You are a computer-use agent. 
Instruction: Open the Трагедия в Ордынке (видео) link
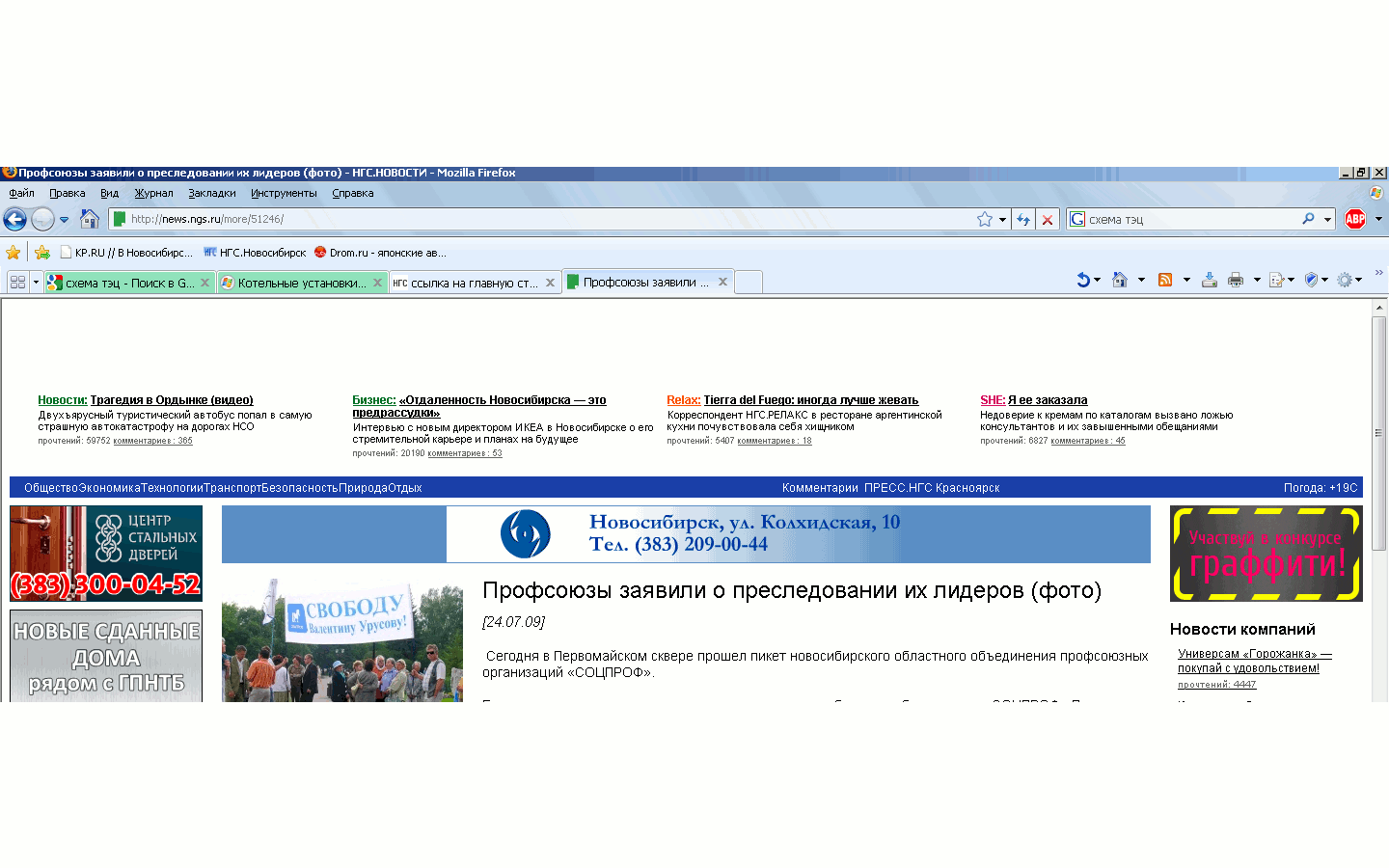coord(172,400)
